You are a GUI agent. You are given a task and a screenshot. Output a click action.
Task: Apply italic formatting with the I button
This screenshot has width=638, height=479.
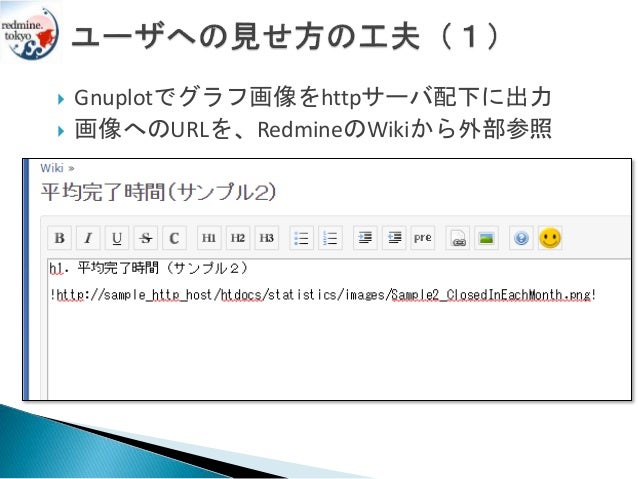click(88, 238)
